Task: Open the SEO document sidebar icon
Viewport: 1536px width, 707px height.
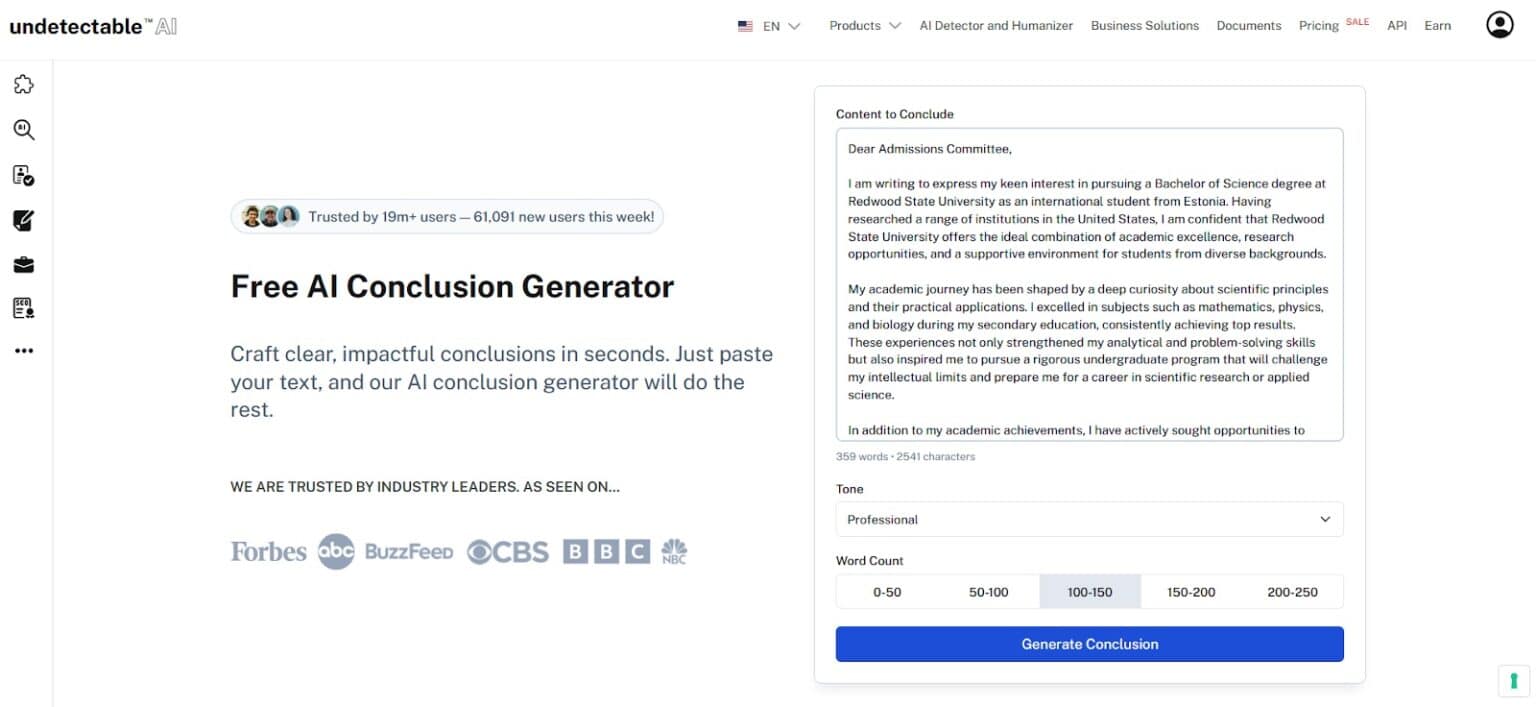Action: 24,308
